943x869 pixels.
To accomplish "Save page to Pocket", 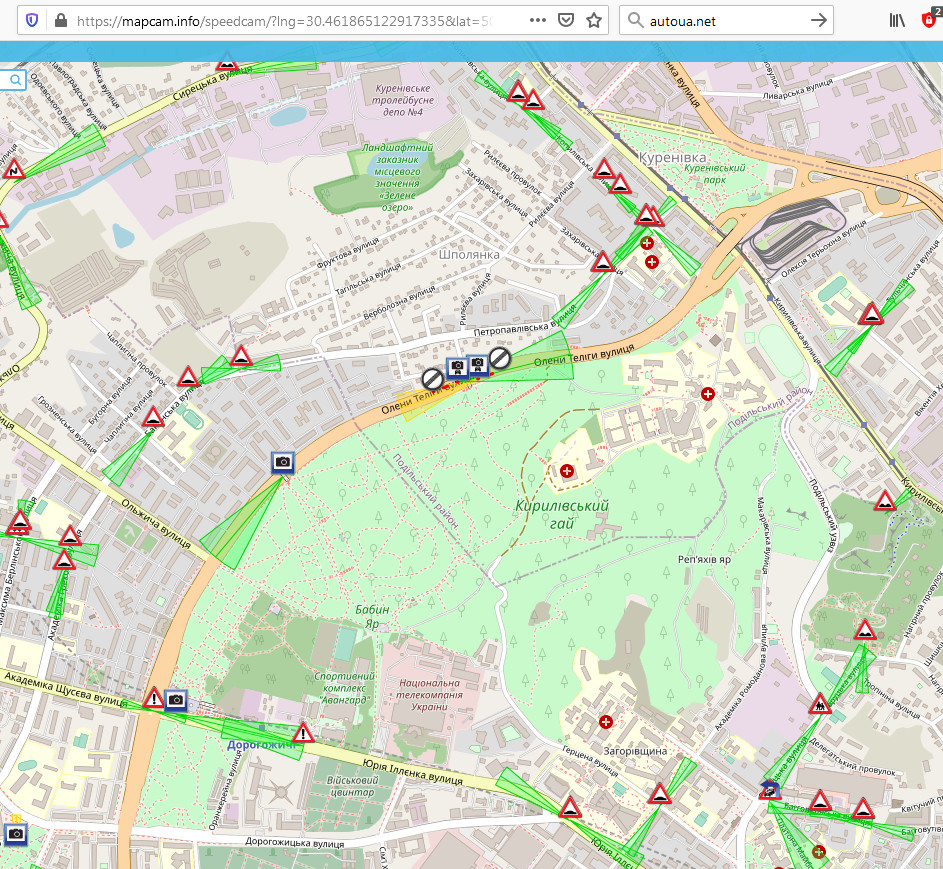I will point(566,20).
